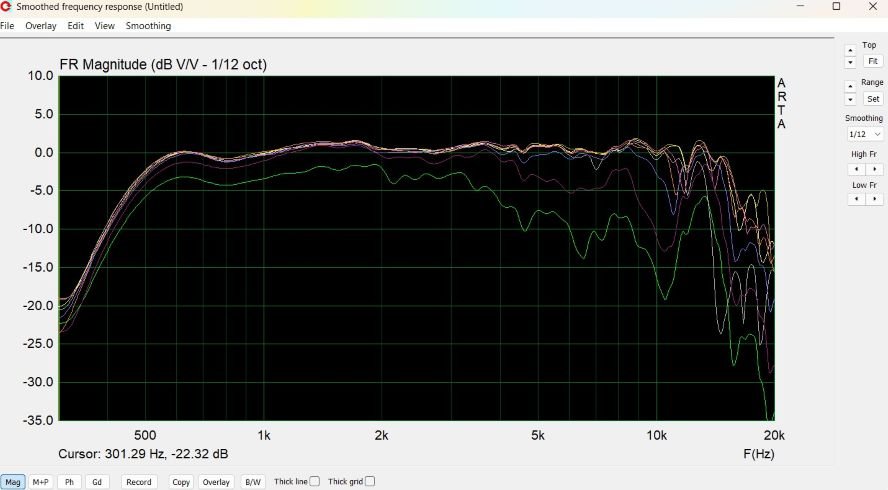Open the Smoothing menu
Viewport: 888px width, 490px height.
148,26
